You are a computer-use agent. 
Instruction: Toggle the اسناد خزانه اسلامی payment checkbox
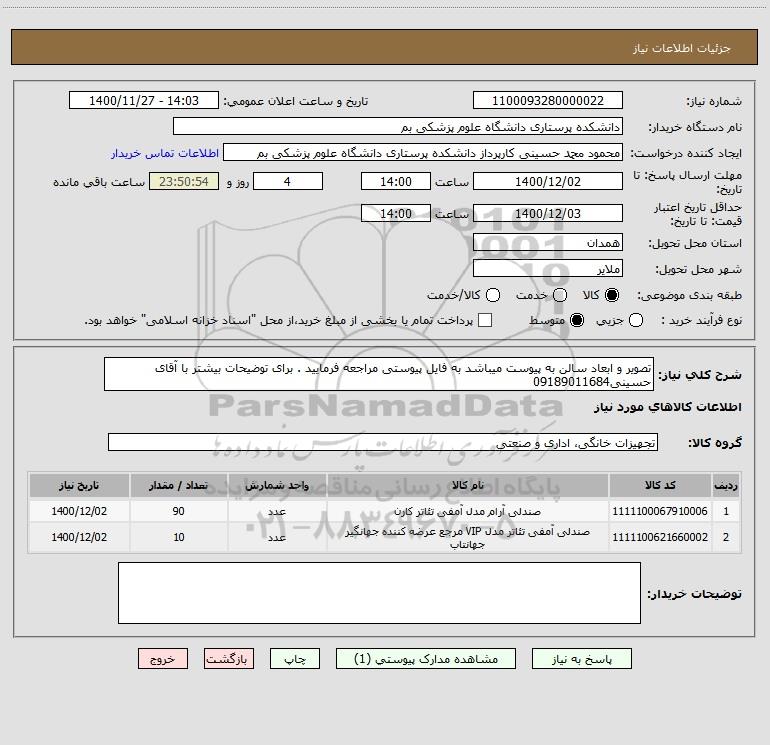coord(485,320)
